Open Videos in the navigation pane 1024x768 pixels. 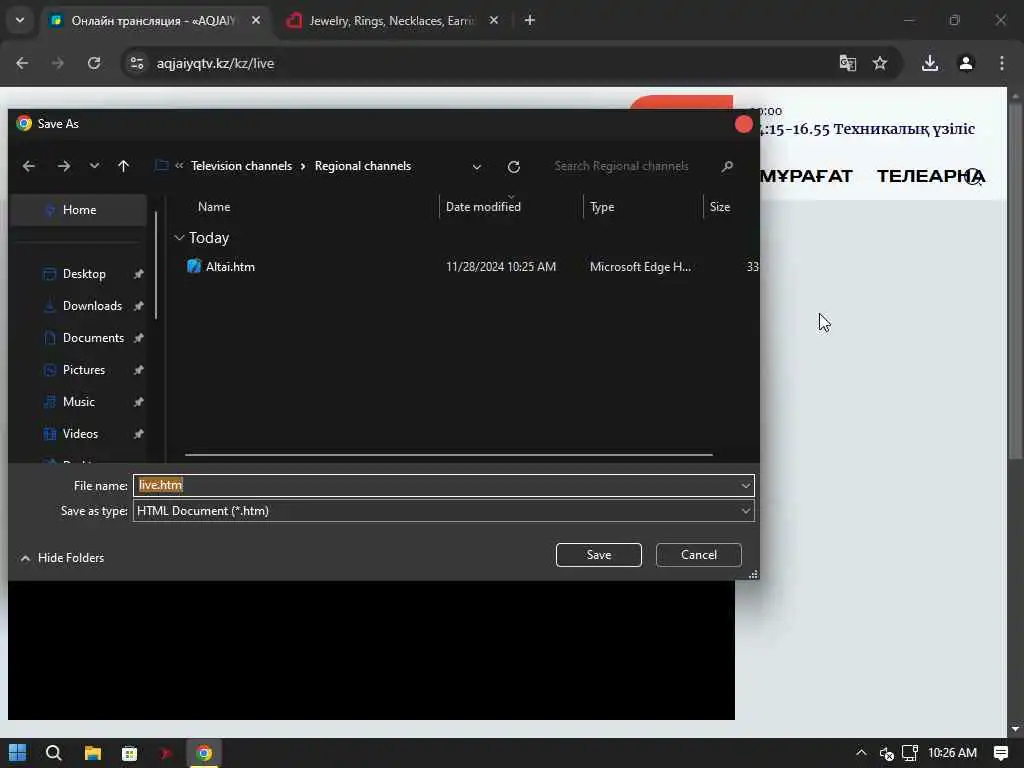pyautogui.click(x=80, y=434)
